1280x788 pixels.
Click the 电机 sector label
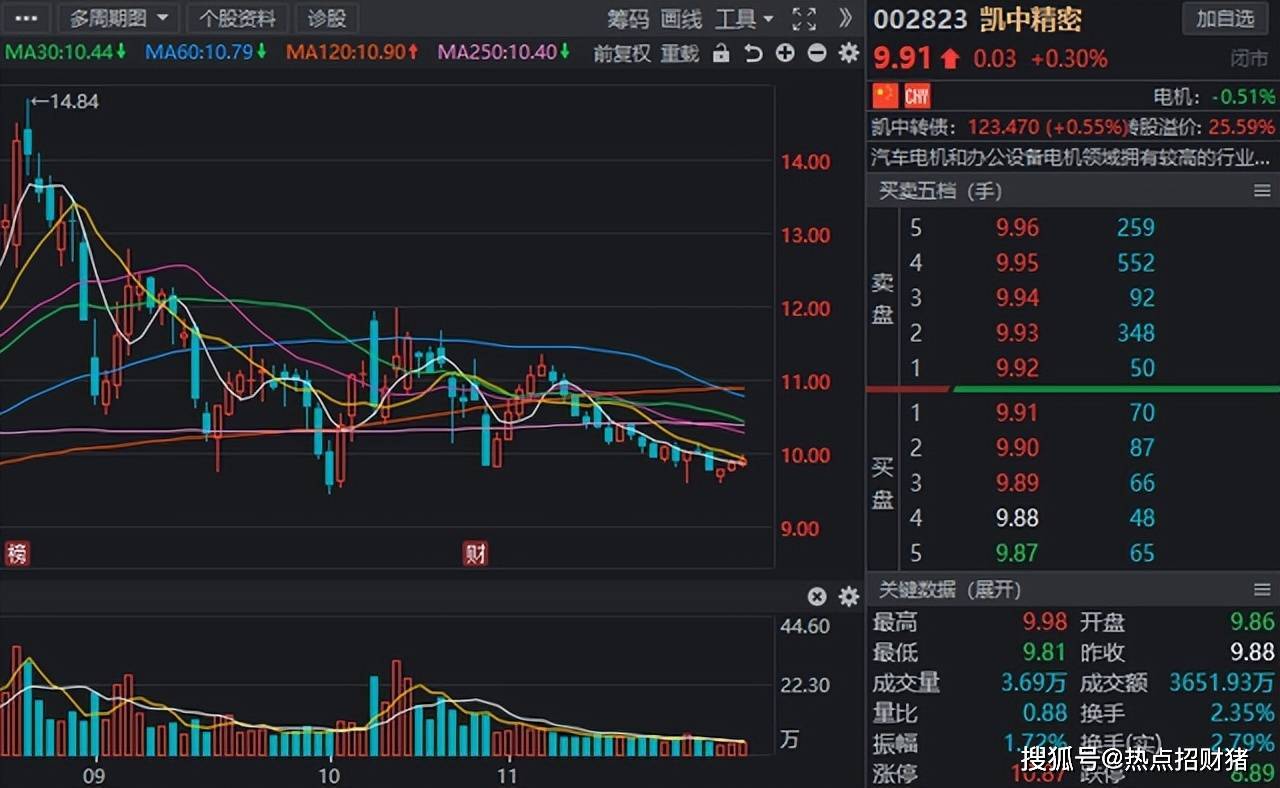click(1175, 97)
